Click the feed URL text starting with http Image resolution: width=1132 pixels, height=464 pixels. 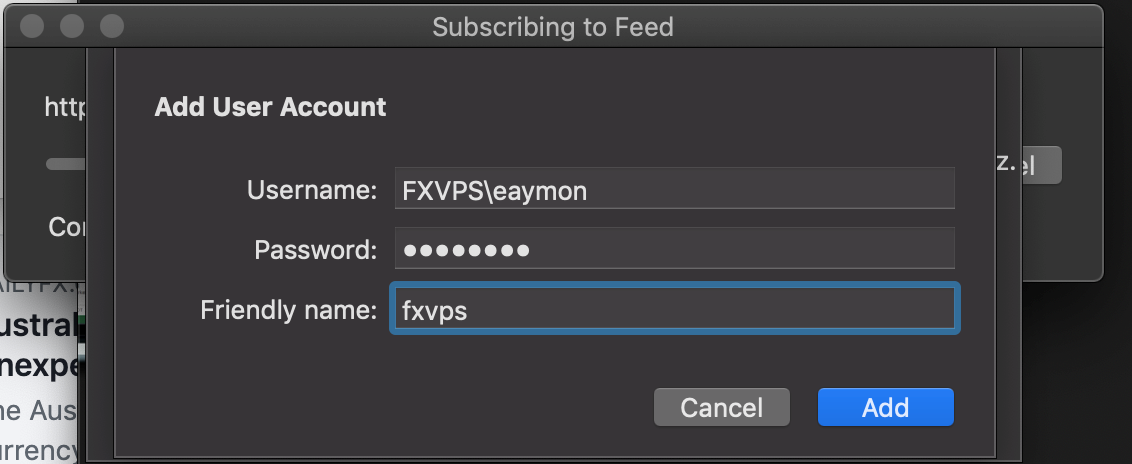(x=66, y=108)
